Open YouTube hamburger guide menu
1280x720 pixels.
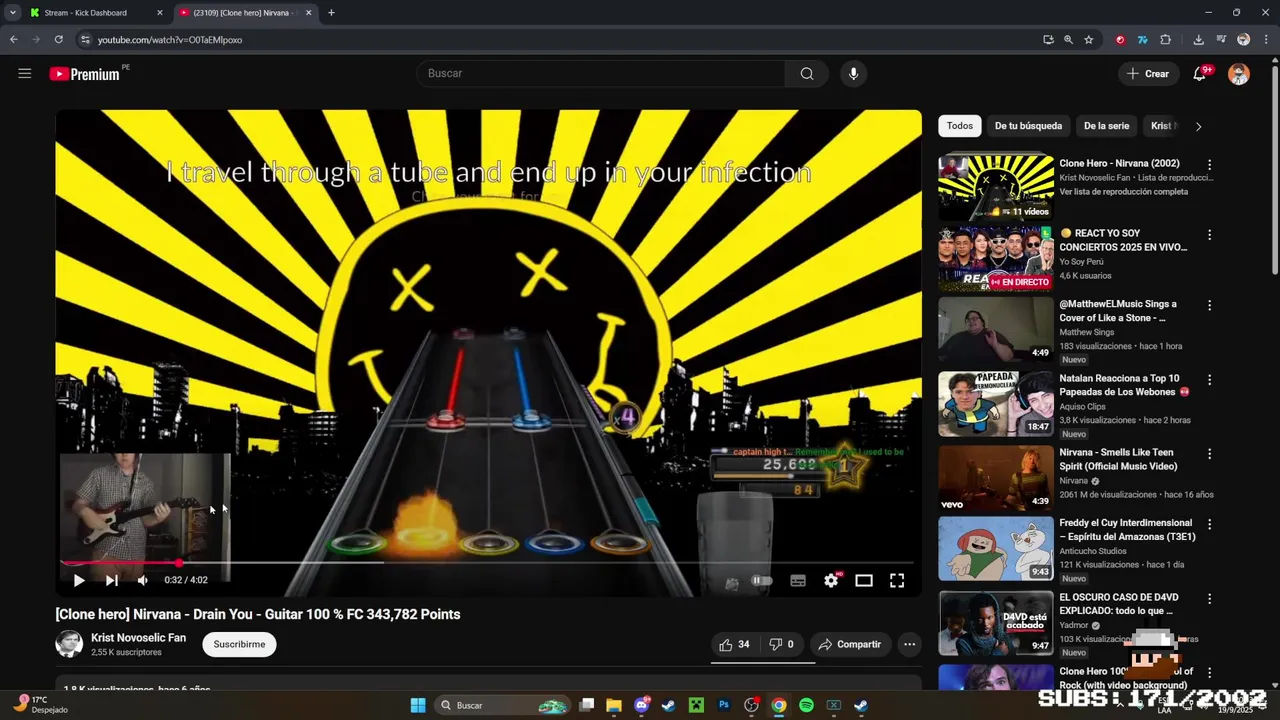pos(25,73)
